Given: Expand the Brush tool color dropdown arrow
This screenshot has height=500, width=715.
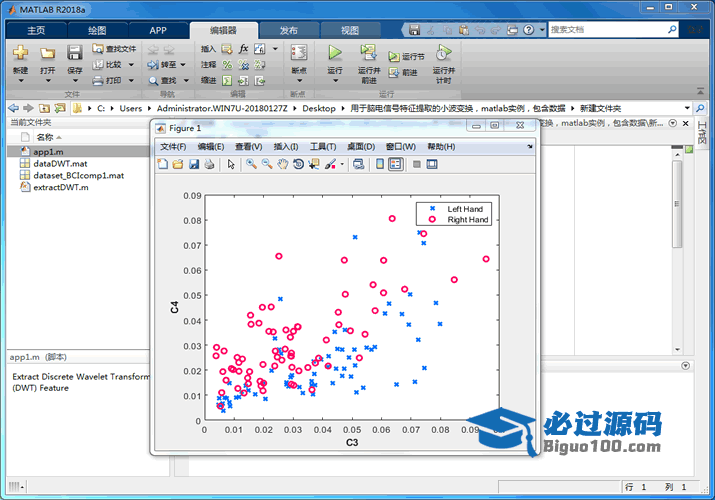Looking at the screenshot, I should pos(342,164).
